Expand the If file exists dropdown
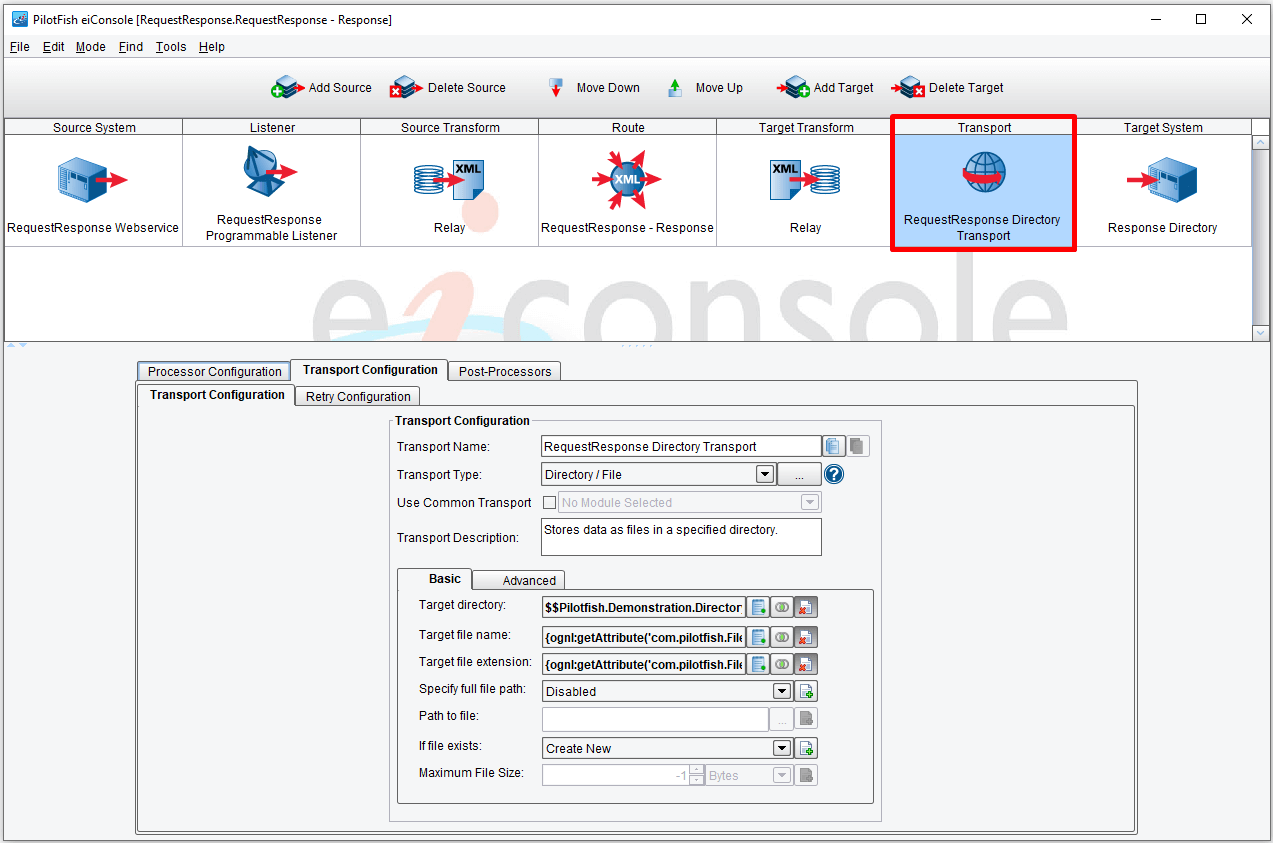Screen dimensions: 1273x843 pos(782,748)
